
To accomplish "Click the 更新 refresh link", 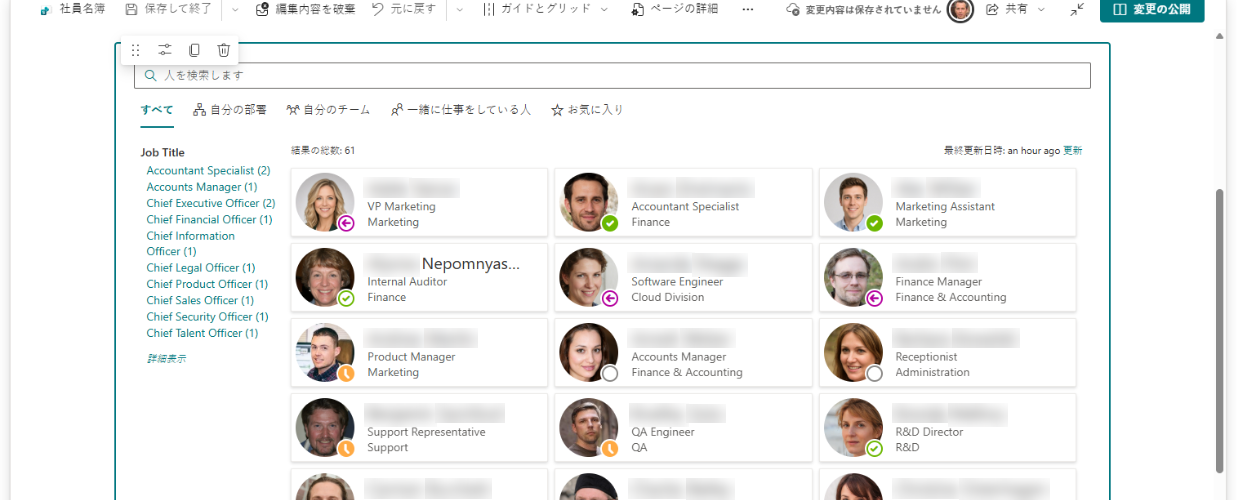I will (x=1072, y=151).
